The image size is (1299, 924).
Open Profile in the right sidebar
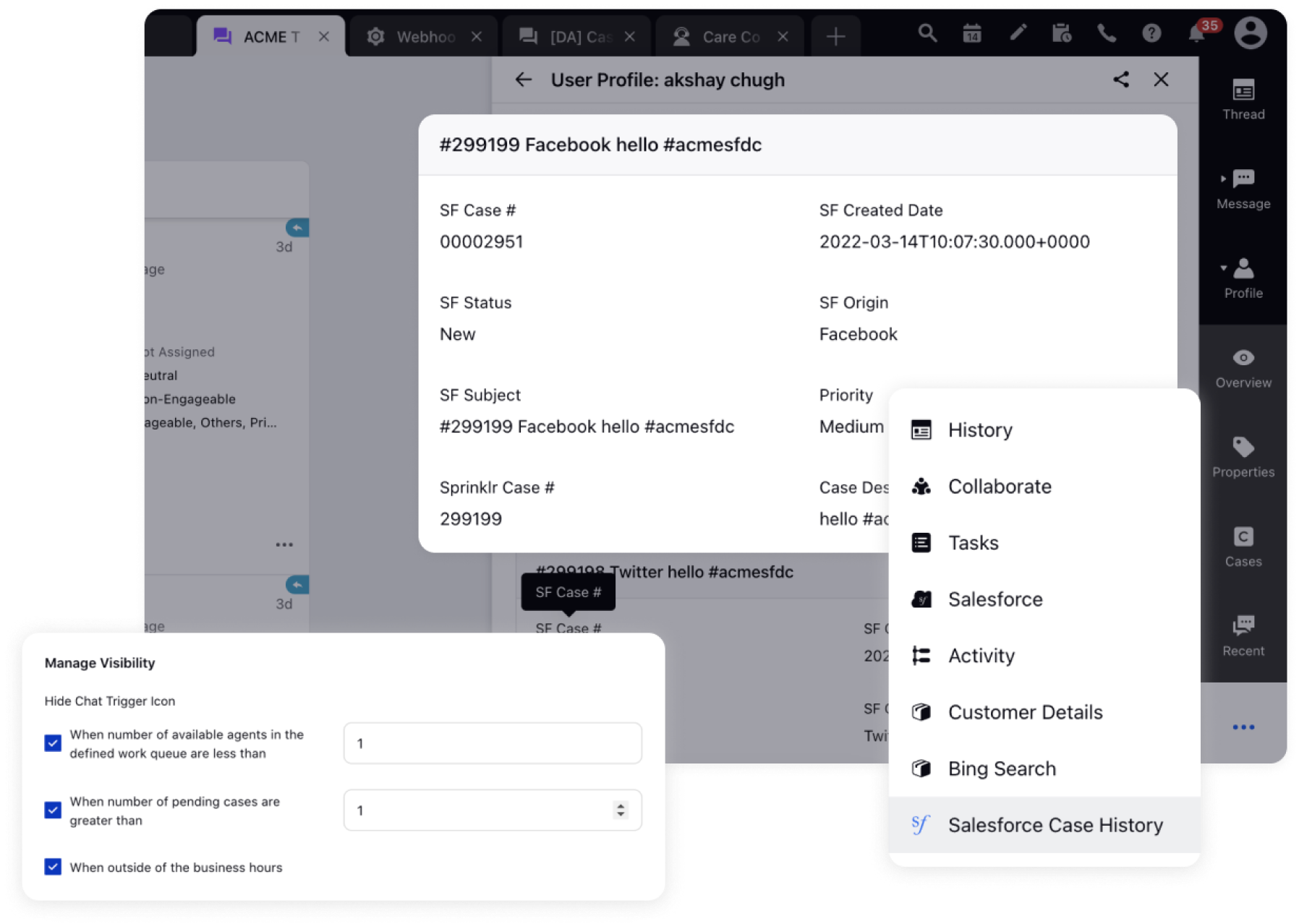click(x=1243, y=279)
